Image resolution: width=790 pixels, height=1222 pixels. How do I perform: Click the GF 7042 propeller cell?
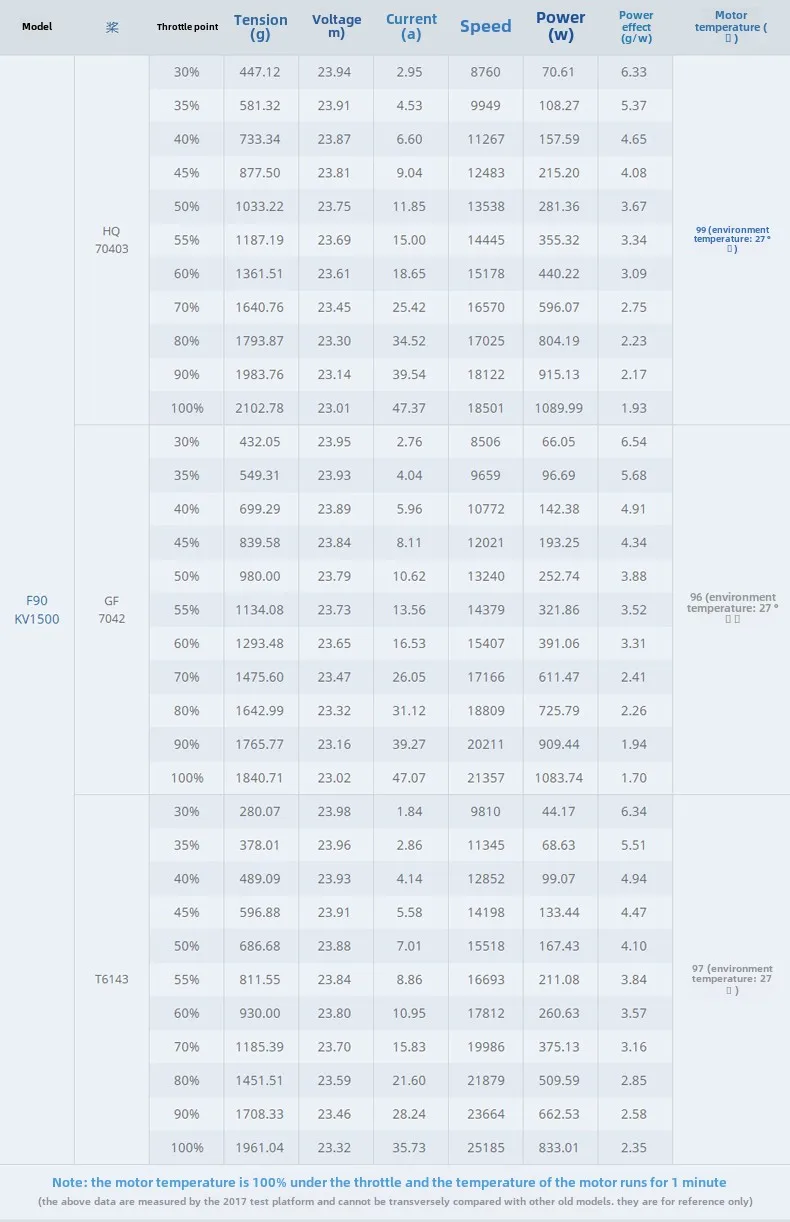[111, 610]
